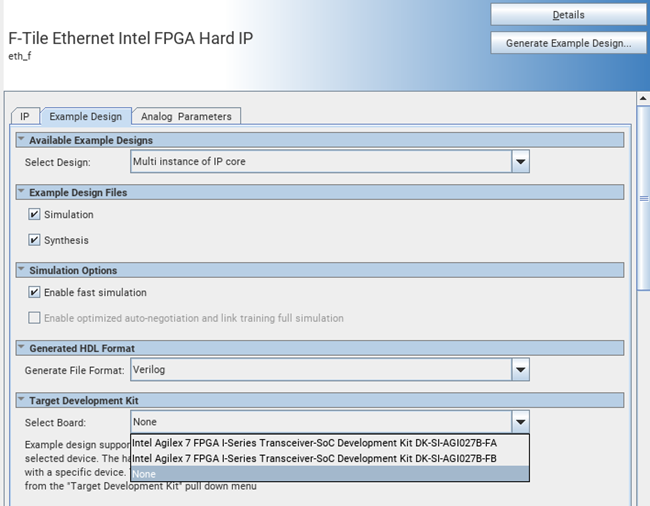
Task: Uncheck the Simulation checkbox
Action: [35, 215]
